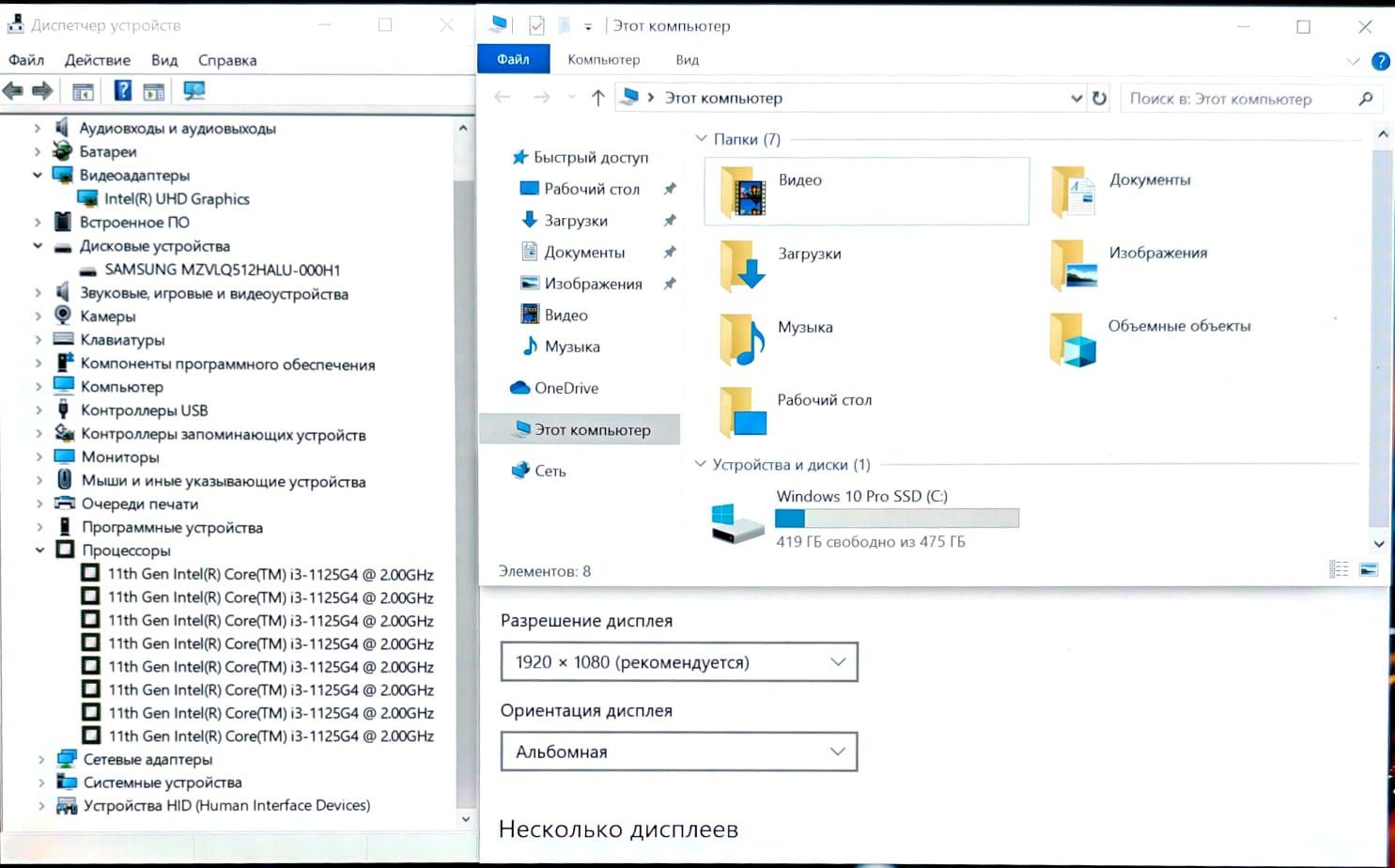Open Рабочий стол folder icon in Папки
The width and height of the screenshot is (1395, 868).
point(742,411)
